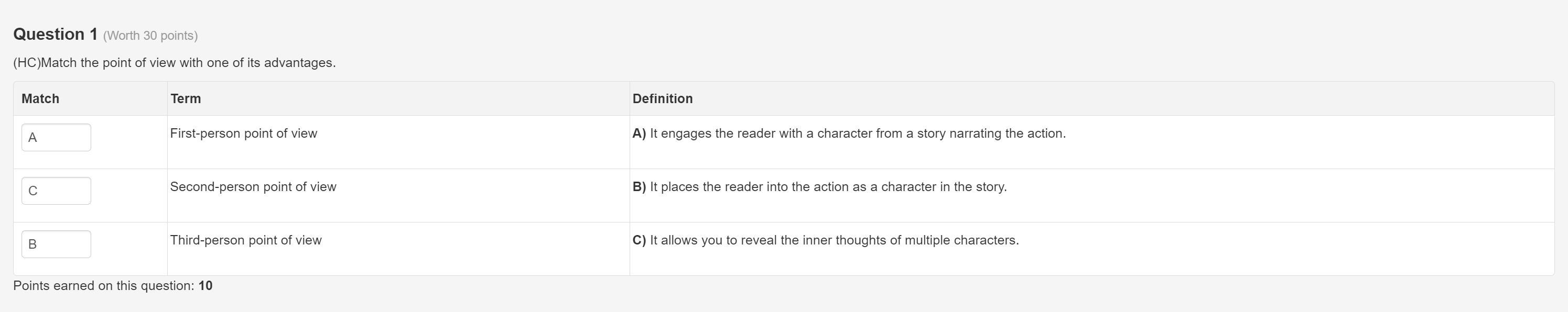Click the bold A) definition label
The width and height of the screenshot is (1568, 312).
coord(639,133)
